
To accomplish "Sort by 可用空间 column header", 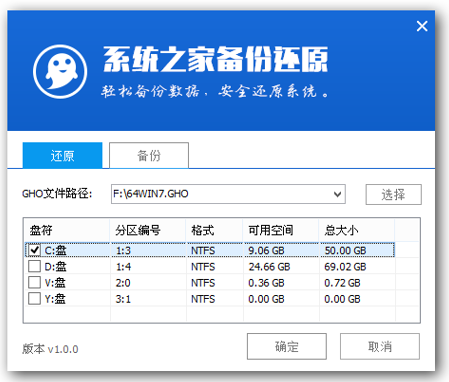I will click(x=281, y=230).
